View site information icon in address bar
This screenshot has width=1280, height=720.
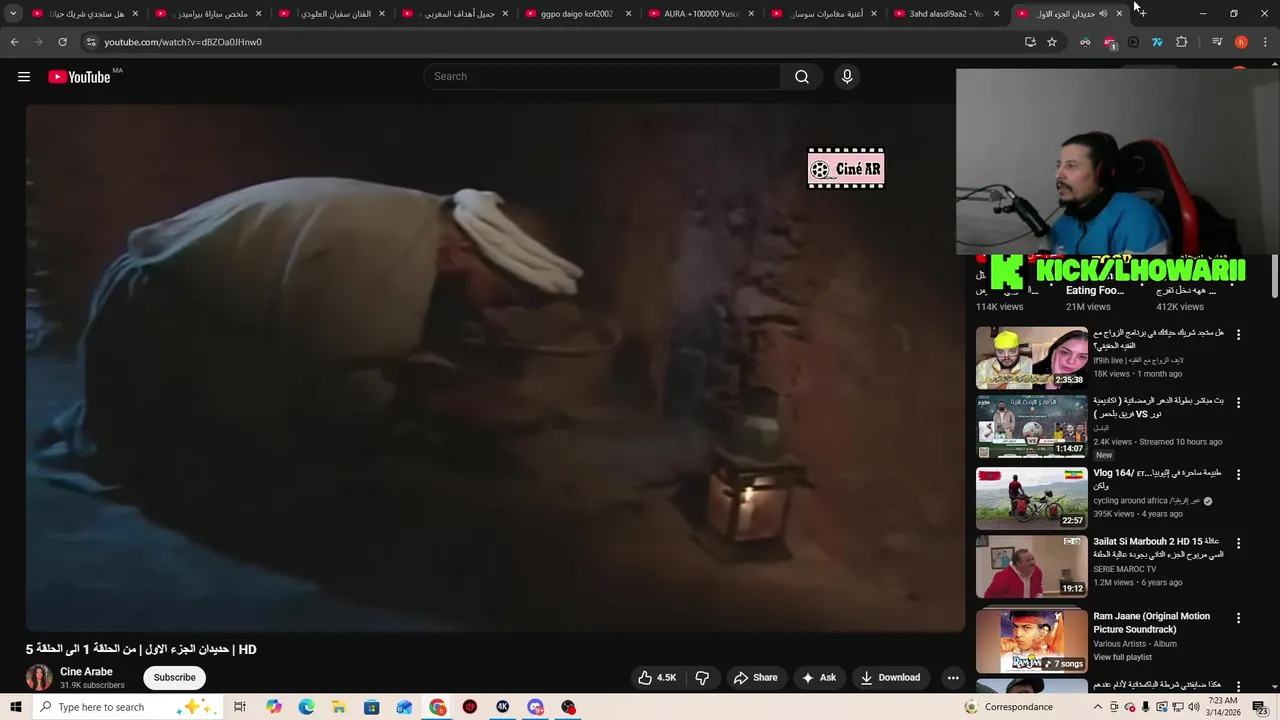point(90,42)
